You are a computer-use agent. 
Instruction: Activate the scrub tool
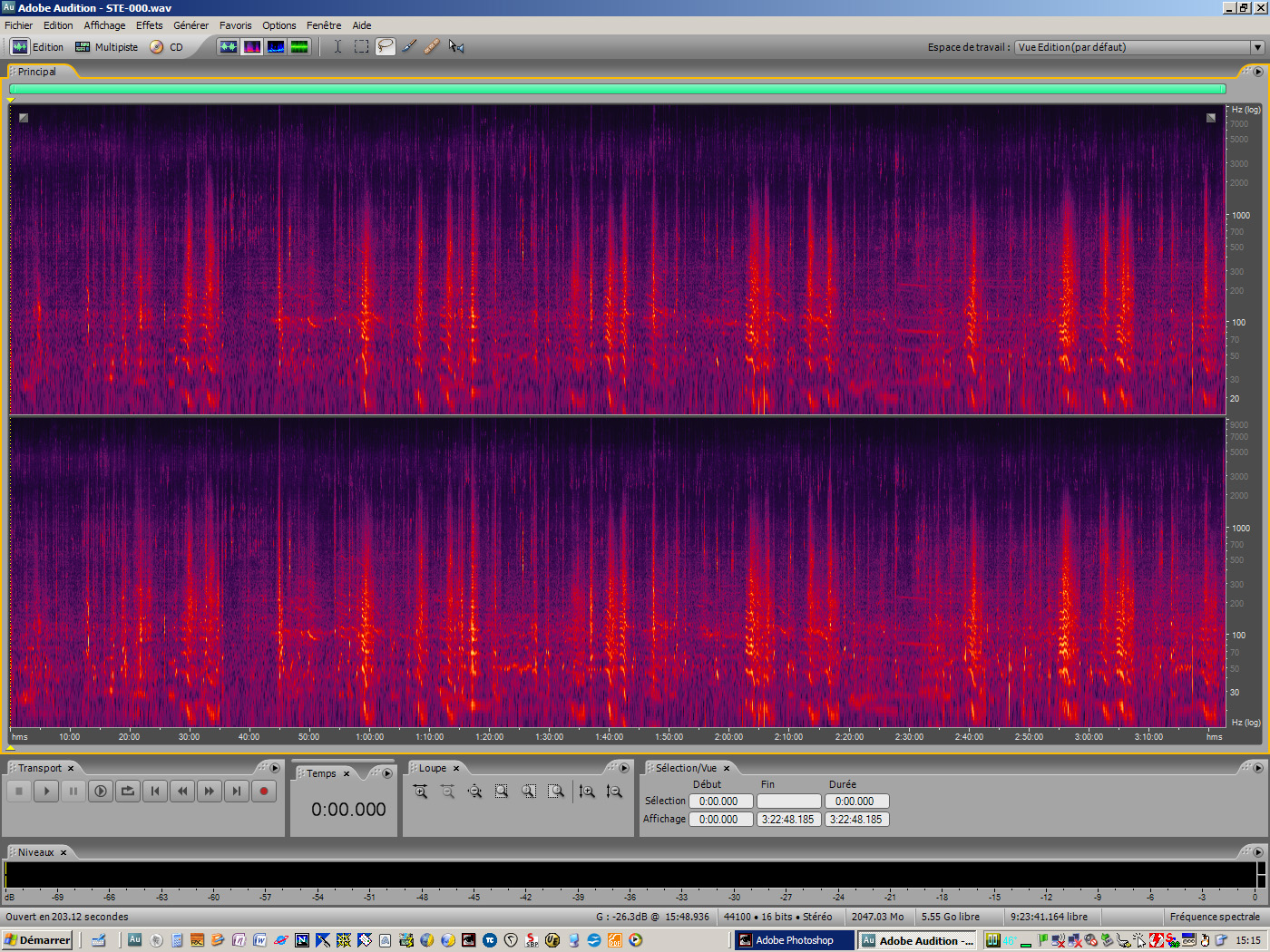coord(456,46)
